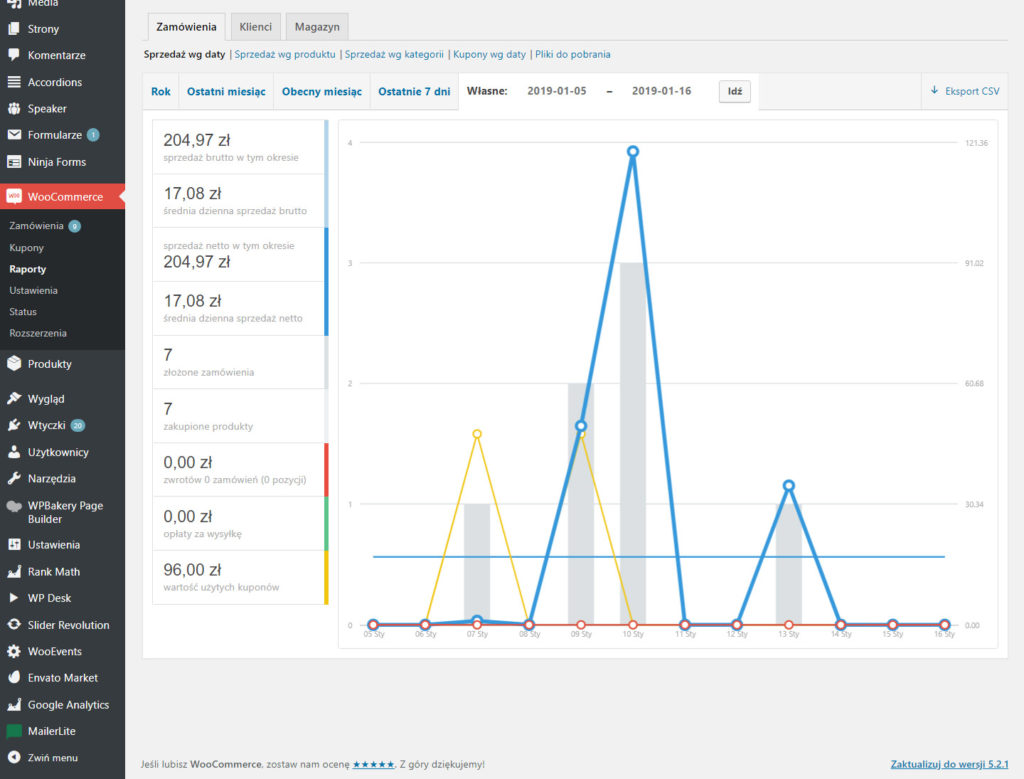Click the Formularze envelope icon
Screen dimensions: 1024x779
coord(14,135)
